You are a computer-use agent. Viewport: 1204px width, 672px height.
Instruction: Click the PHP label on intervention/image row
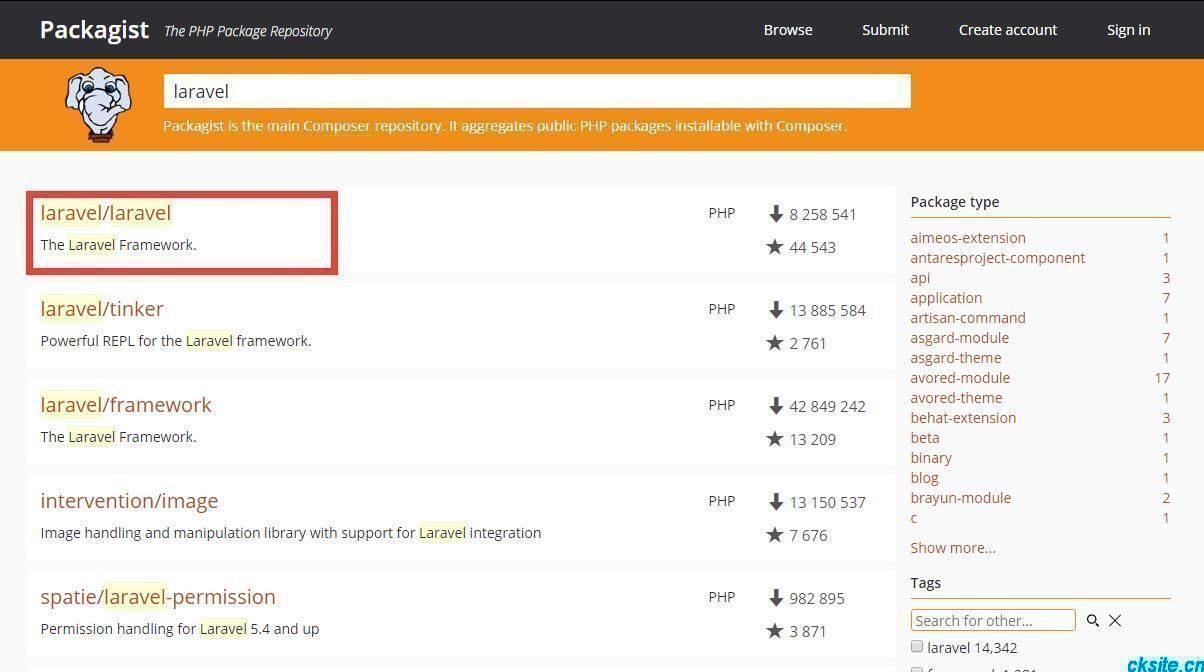coord(722,501)
